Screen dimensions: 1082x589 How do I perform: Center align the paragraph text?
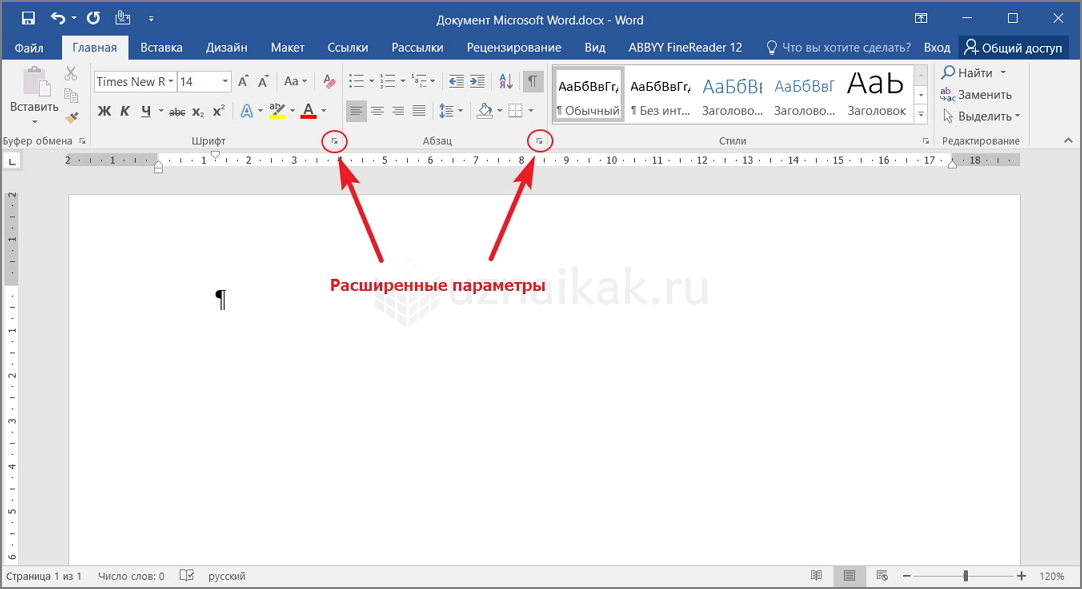[x=378, y=111]
